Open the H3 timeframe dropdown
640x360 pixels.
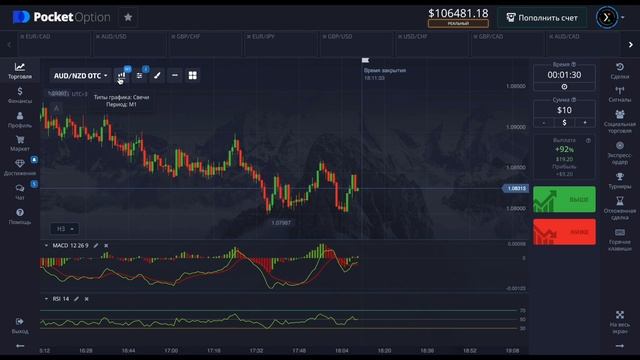point(64,229)
